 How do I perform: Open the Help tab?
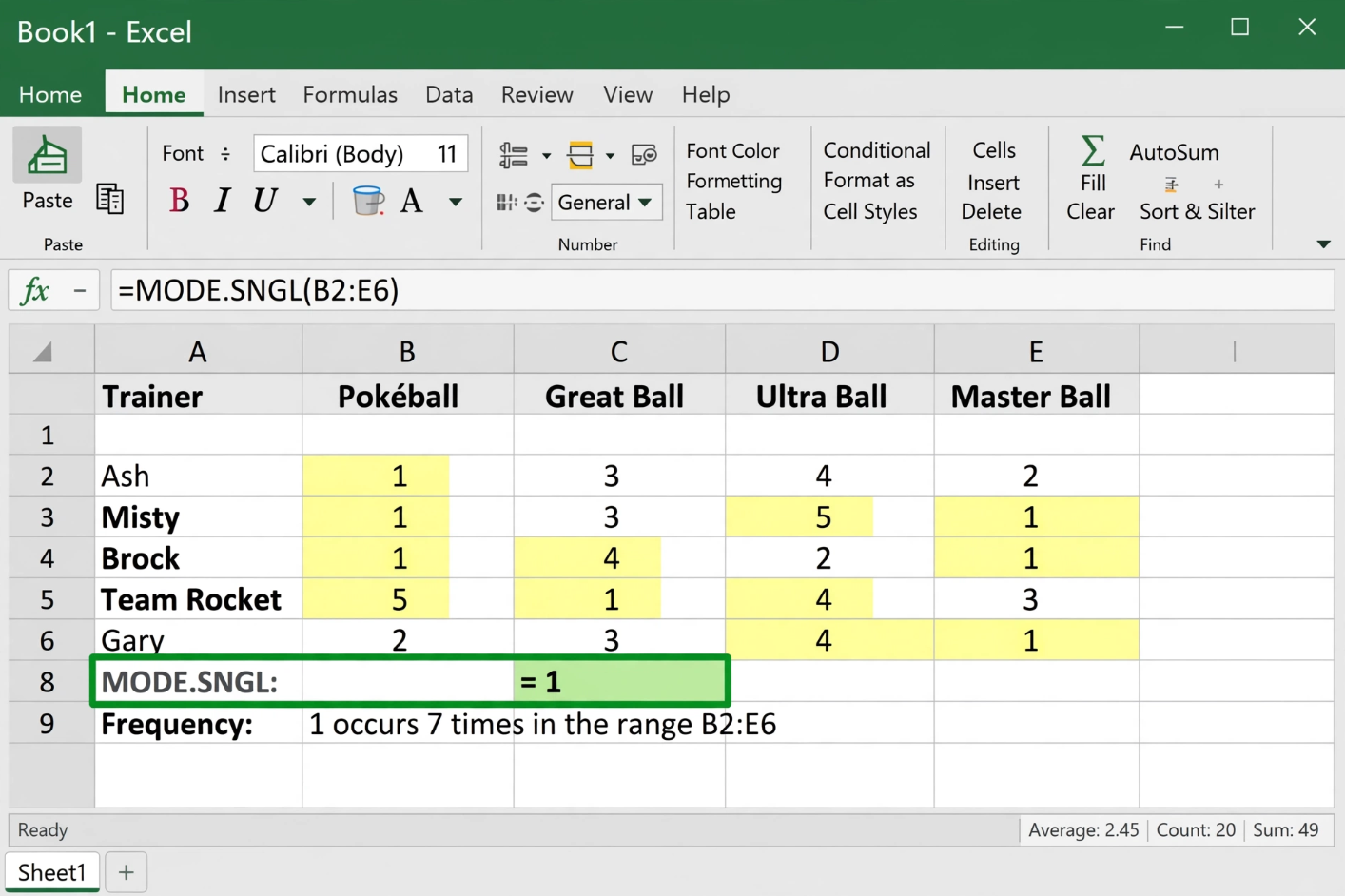coord(706,94)
